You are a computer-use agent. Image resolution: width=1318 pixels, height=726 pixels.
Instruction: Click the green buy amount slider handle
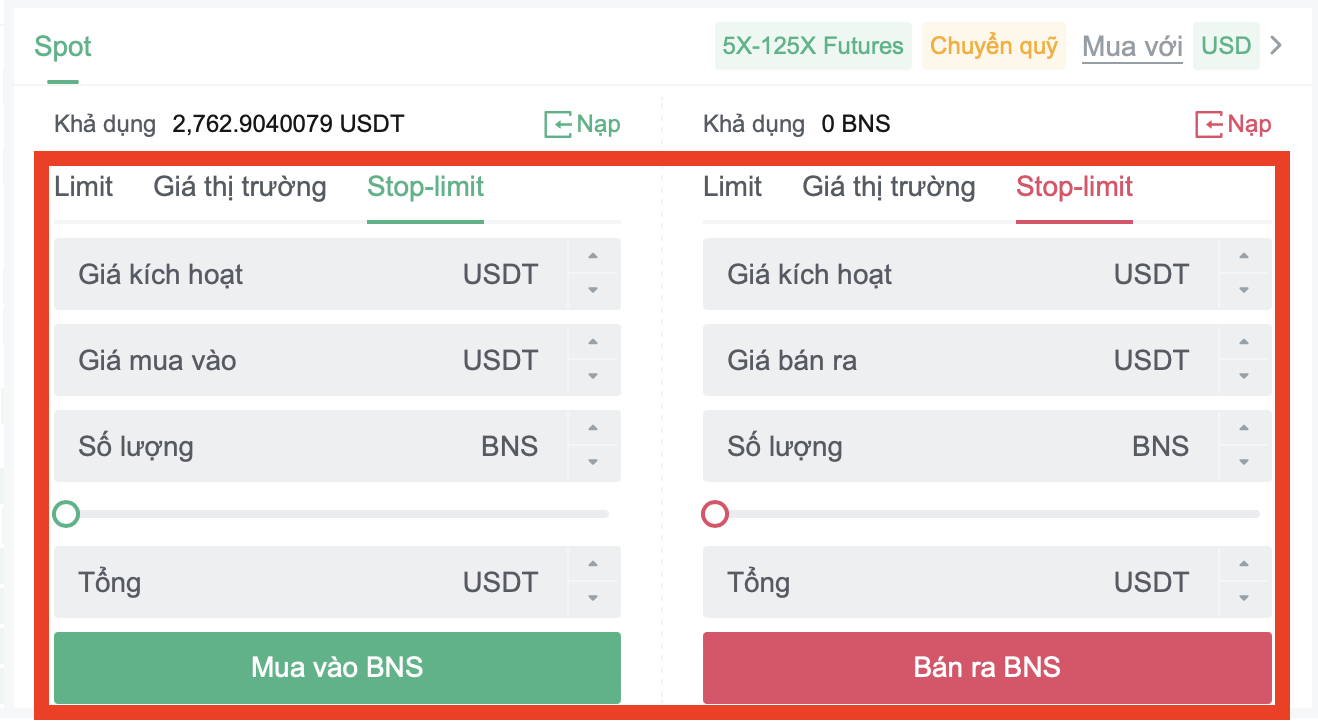click(66, 514)
